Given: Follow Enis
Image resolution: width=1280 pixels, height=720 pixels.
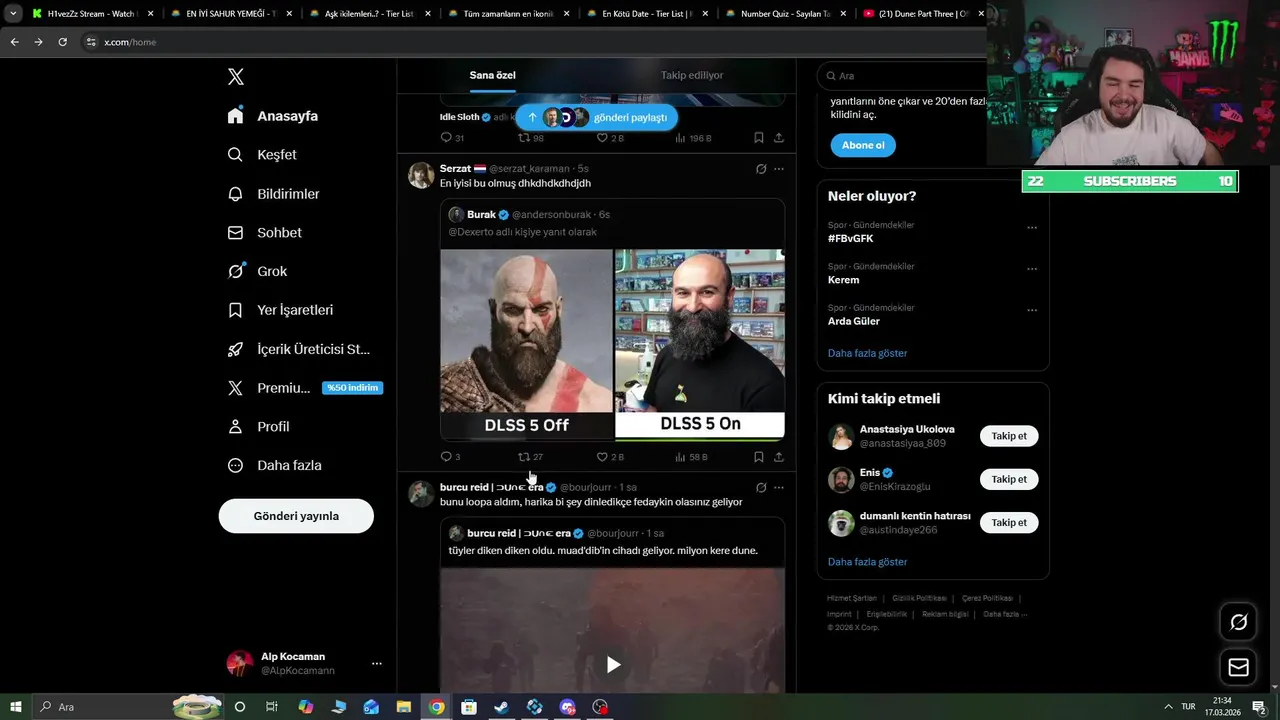Looking at the screenshot, I should 1009,479.
